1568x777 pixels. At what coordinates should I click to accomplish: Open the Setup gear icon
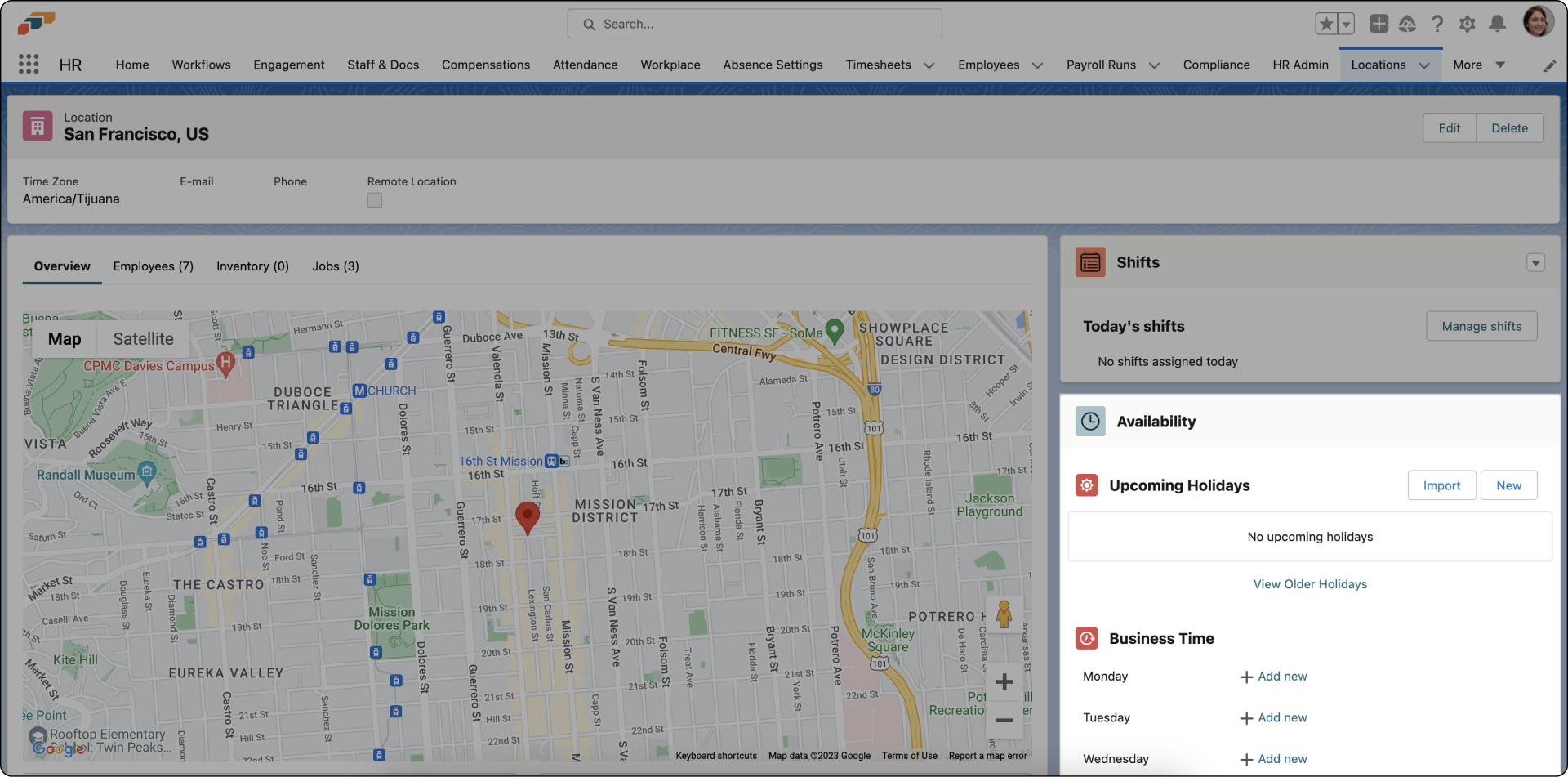tap(1467, 24)
